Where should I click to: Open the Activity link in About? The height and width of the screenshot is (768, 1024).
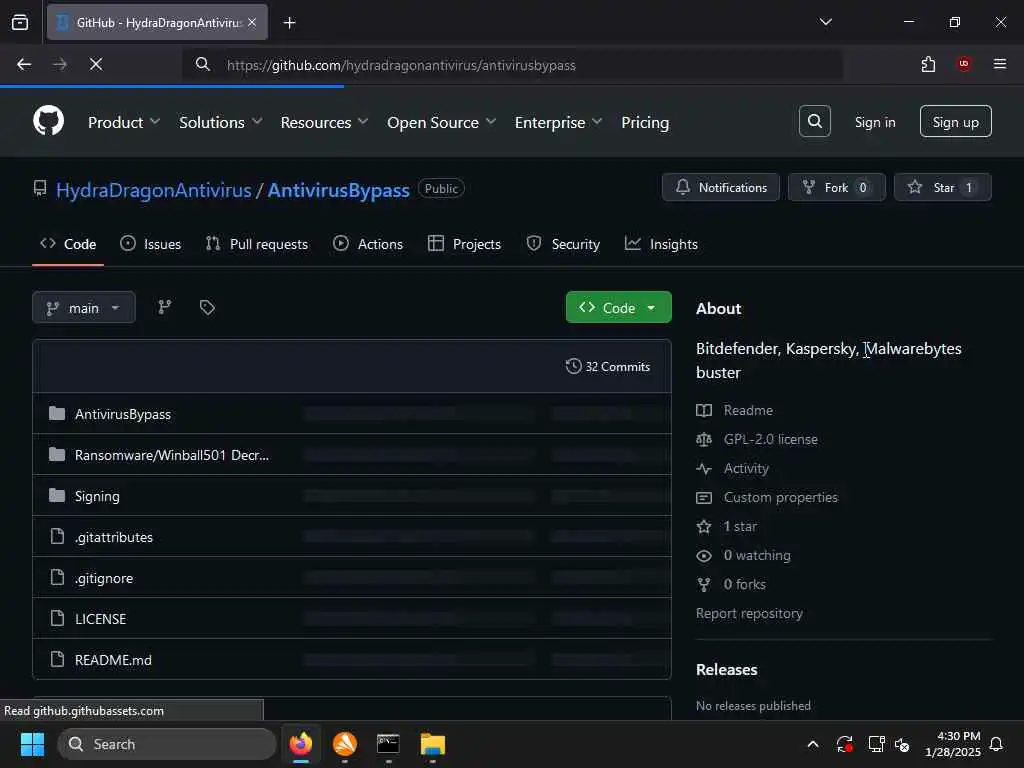[733, 468]
